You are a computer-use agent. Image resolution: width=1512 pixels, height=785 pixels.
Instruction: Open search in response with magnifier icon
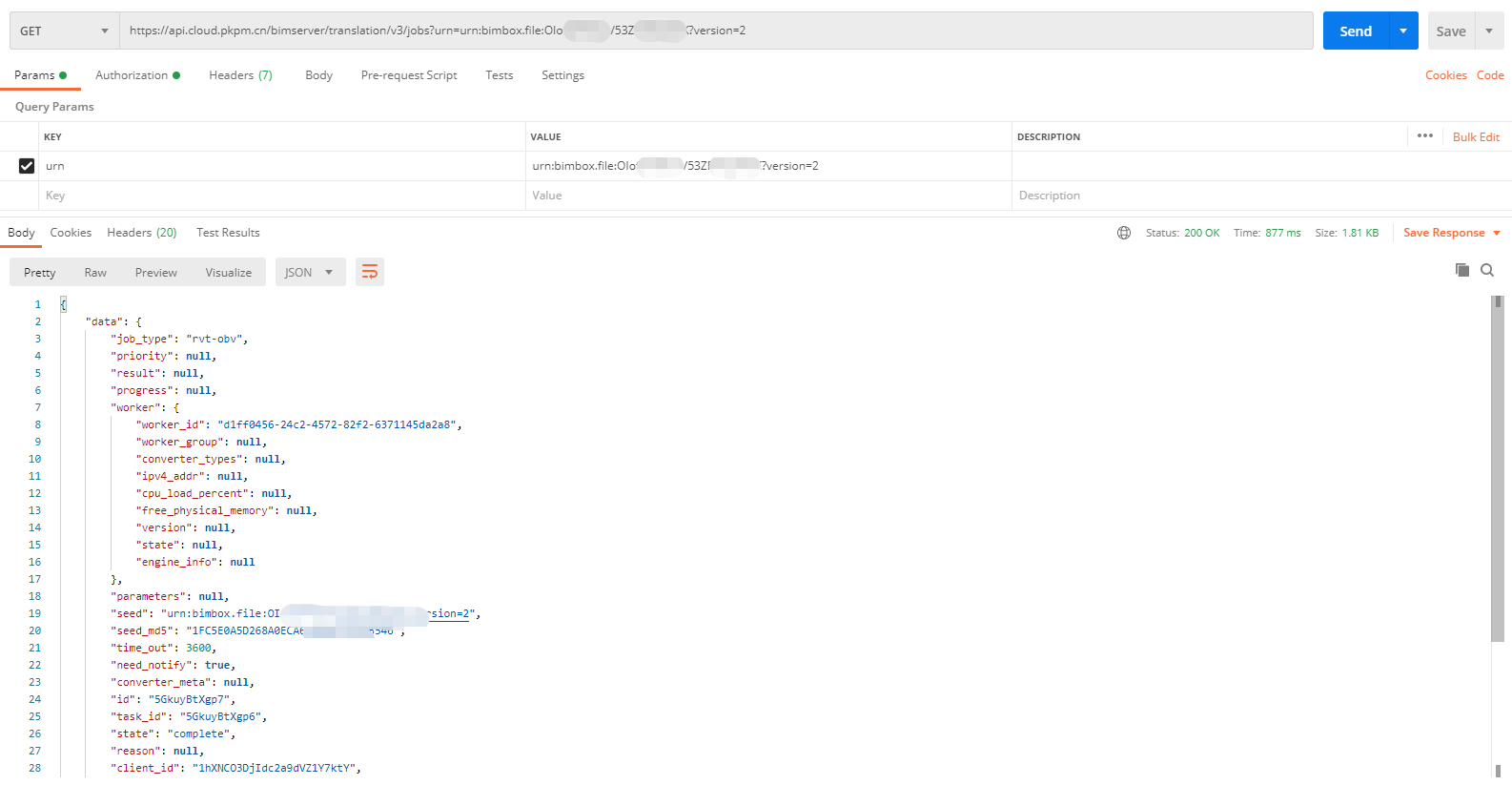1486,271
